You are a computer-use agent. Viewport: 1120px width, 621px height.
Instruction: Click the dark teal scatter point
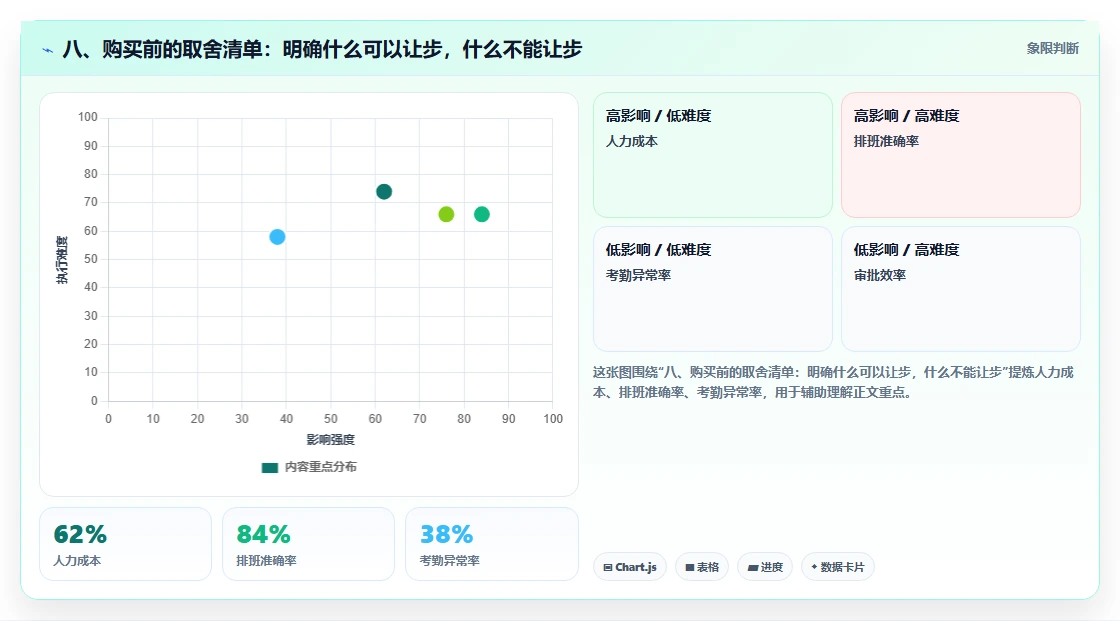pos(384,192)
